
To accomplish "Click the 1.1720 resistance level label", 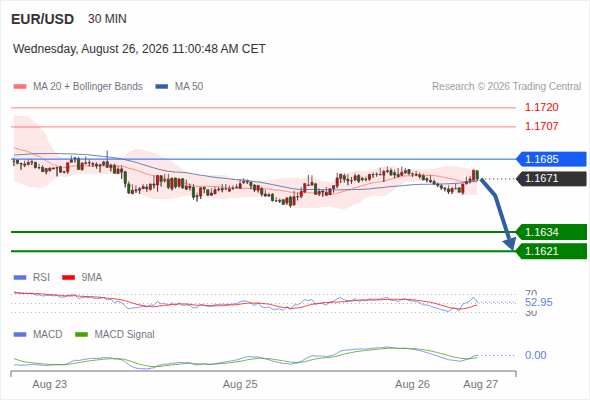I will (541, 108).
